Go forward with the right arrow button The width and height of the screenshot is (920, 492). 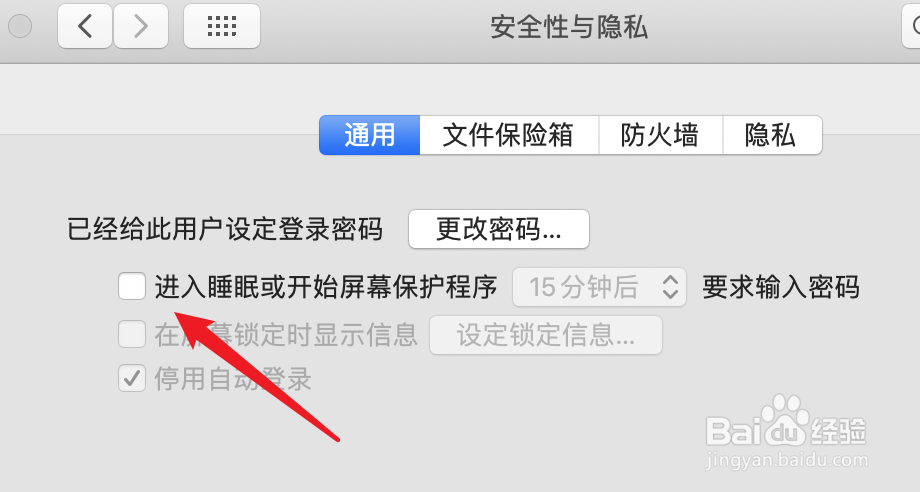coord(141,26)
